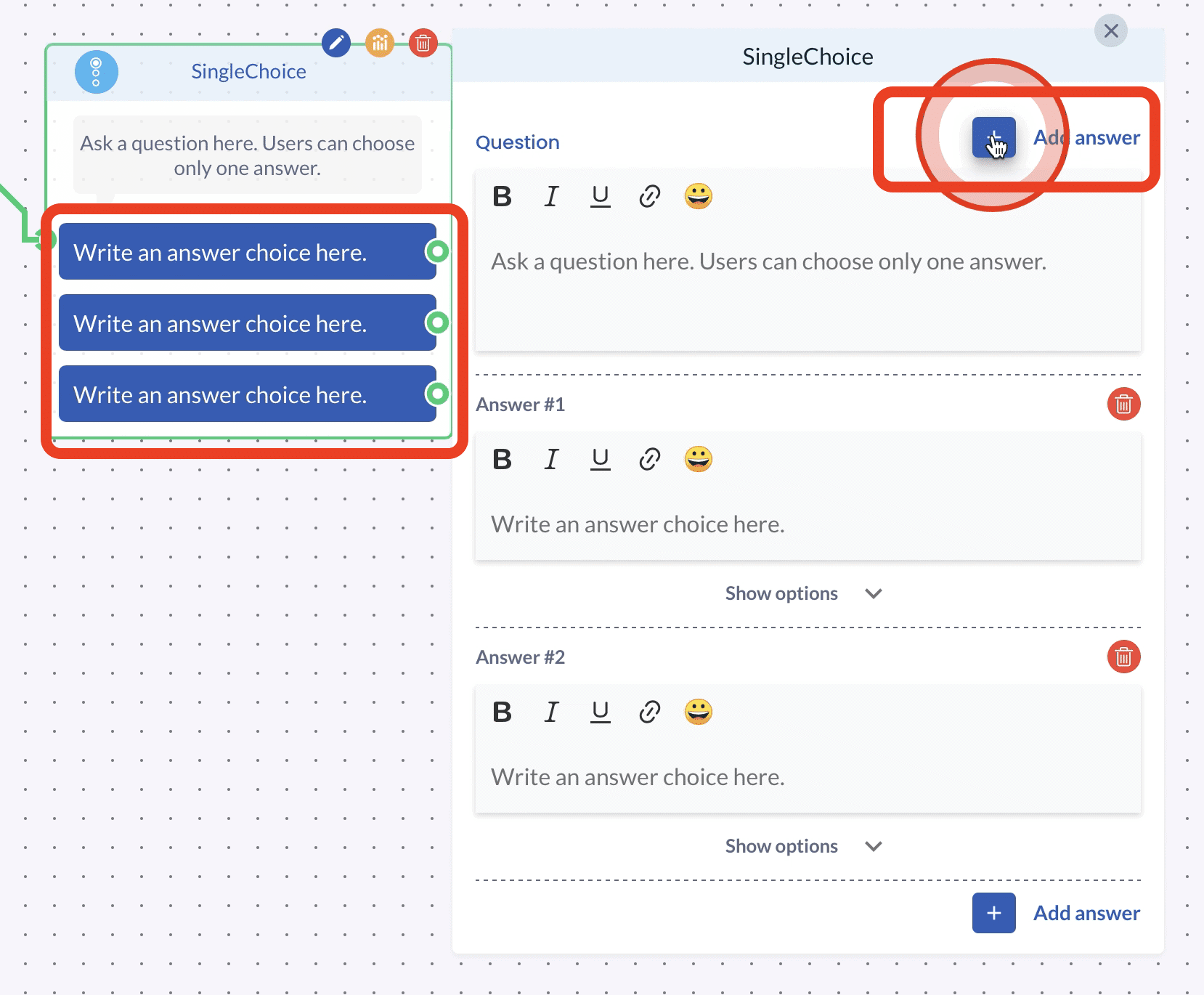
Task: Toggle bold in the Answer #2 editor
Action: [x=502, y=712]
